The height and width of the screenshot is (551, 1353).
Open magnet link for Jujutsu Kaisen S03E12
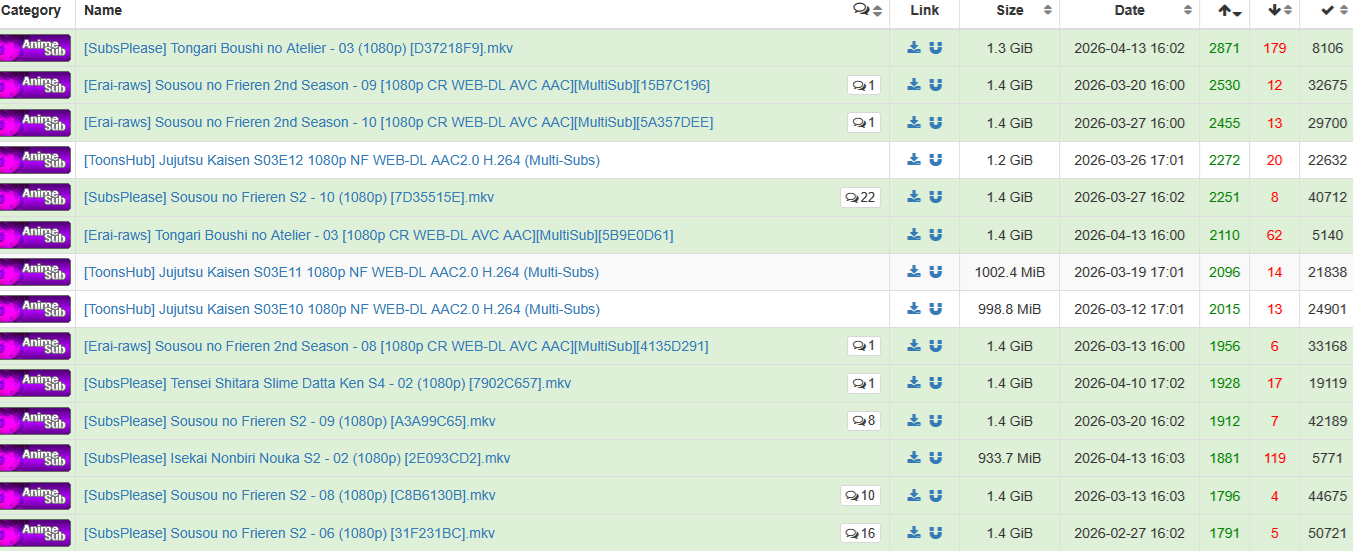pos(936,160)
